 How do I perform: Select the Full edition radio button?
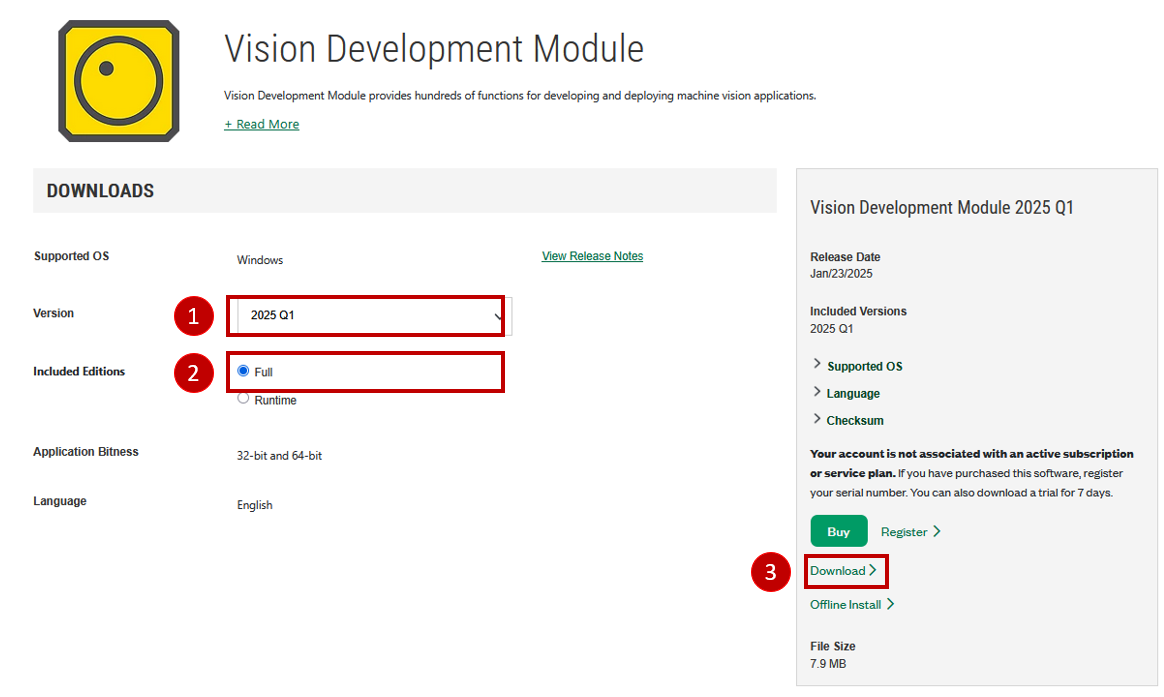pos(243,370)
